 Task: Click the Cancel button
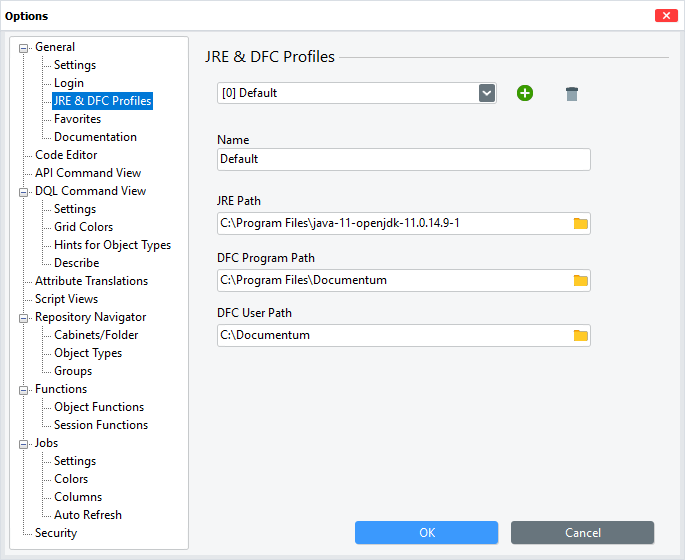[x=582, y=532]
